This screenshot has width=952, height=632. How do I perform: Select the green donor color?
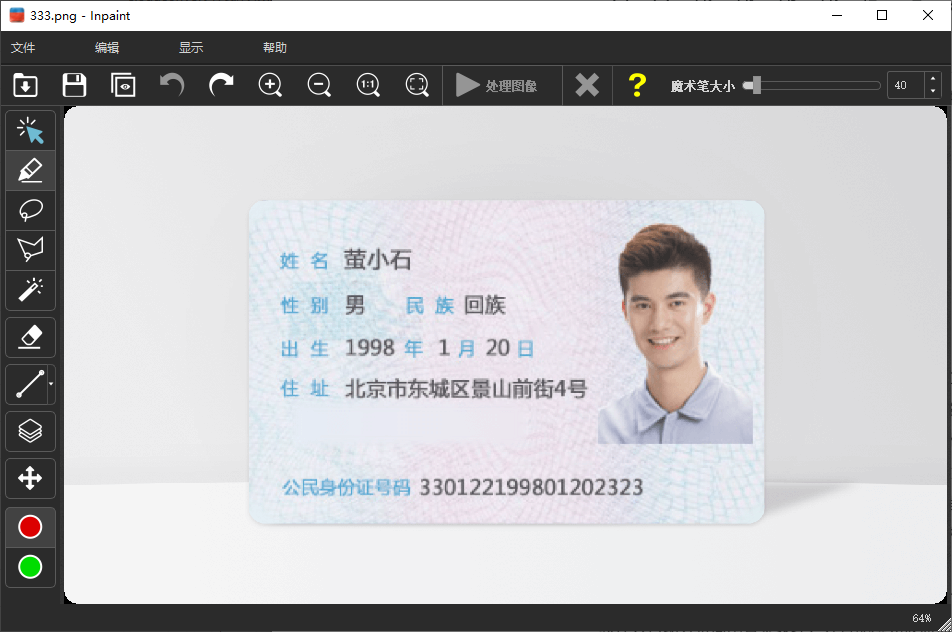pos(30,567)
